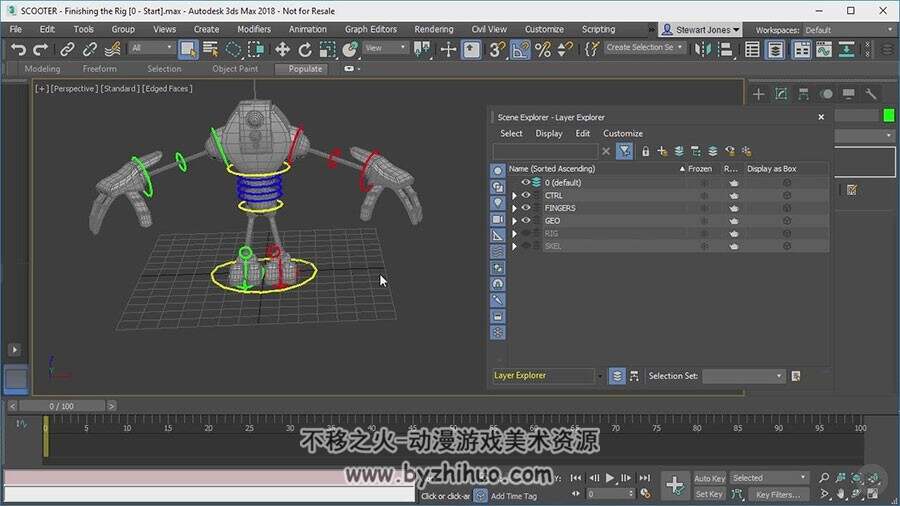Toggle visibility eye of GEO layer

coord(525,221)
